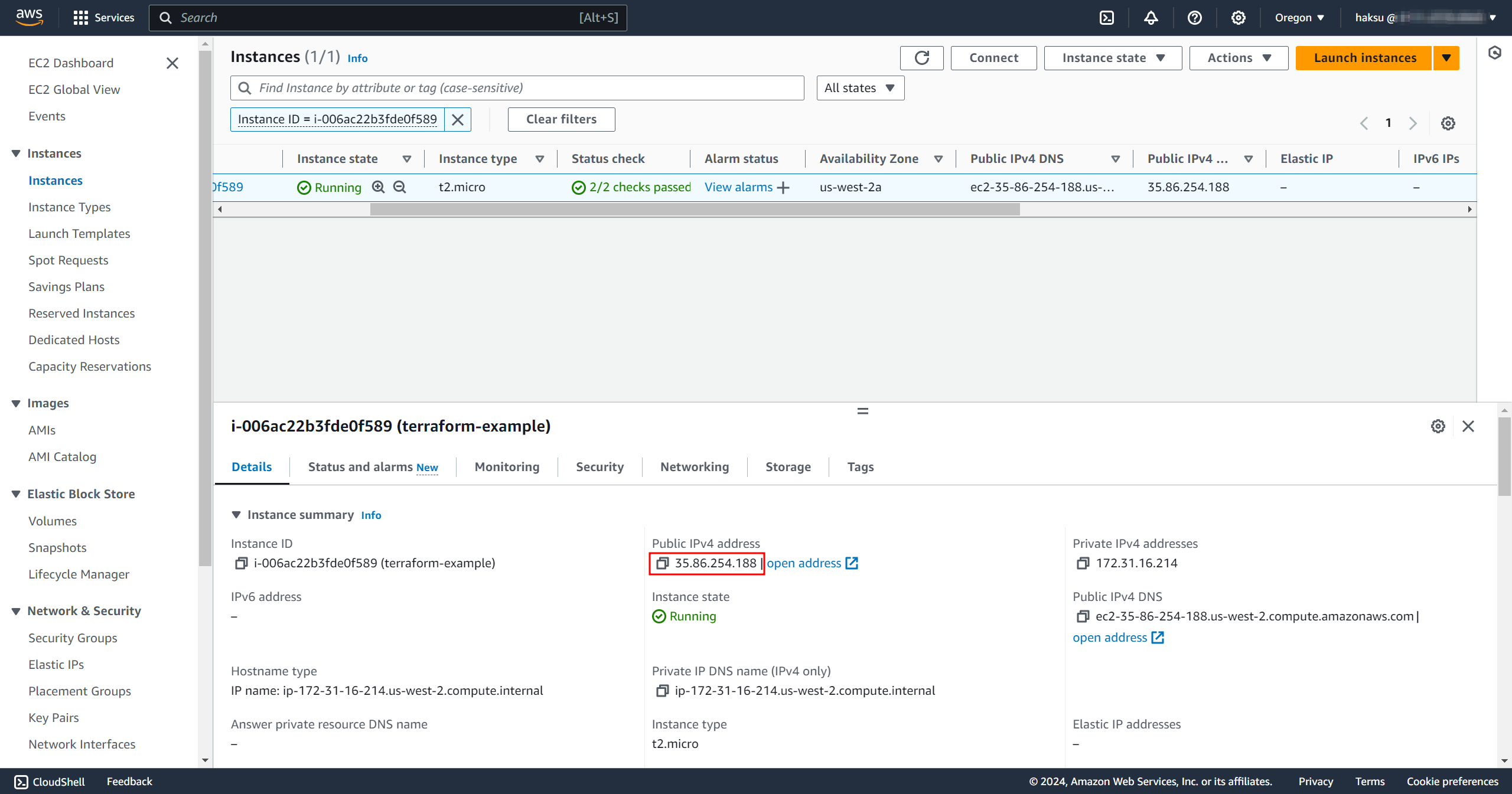The height and width of the screenshot is (794, 1512).
Task: Remove the Instance ID filter chip
Action: pos(458,119)
